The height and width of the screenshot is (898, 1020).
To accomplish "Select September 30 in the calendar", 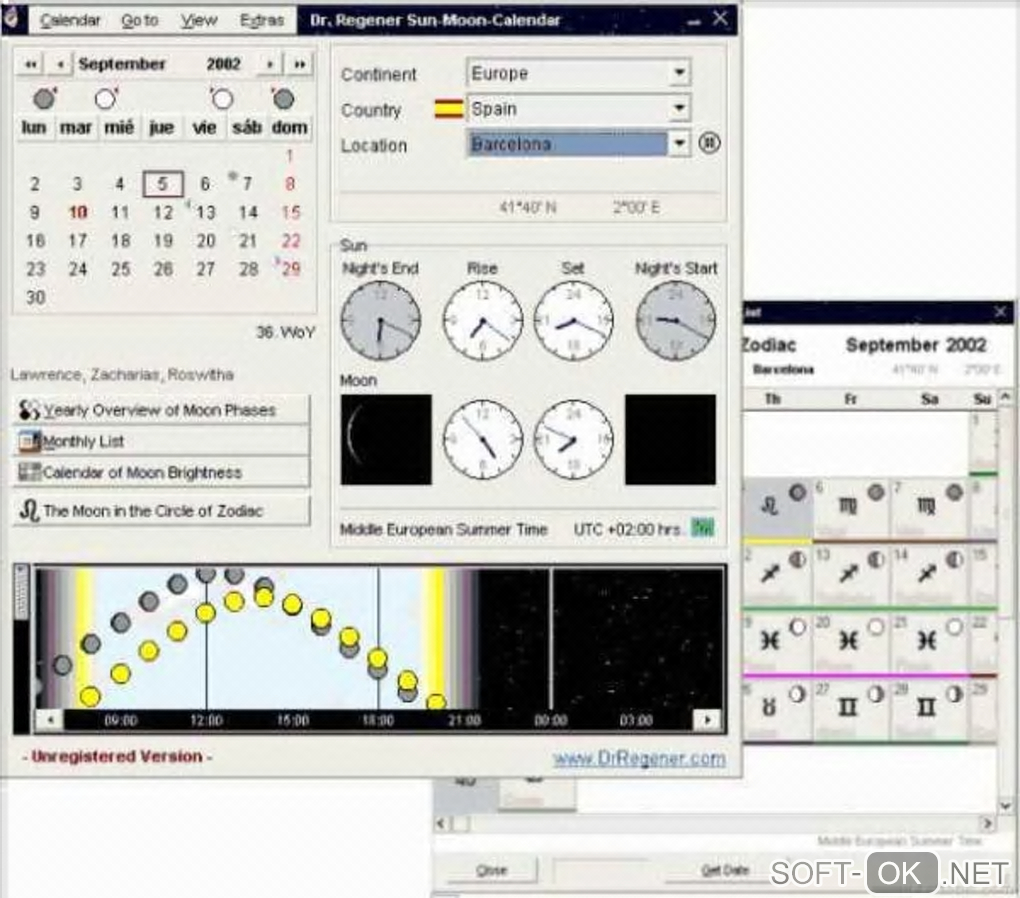I will 35,297.
